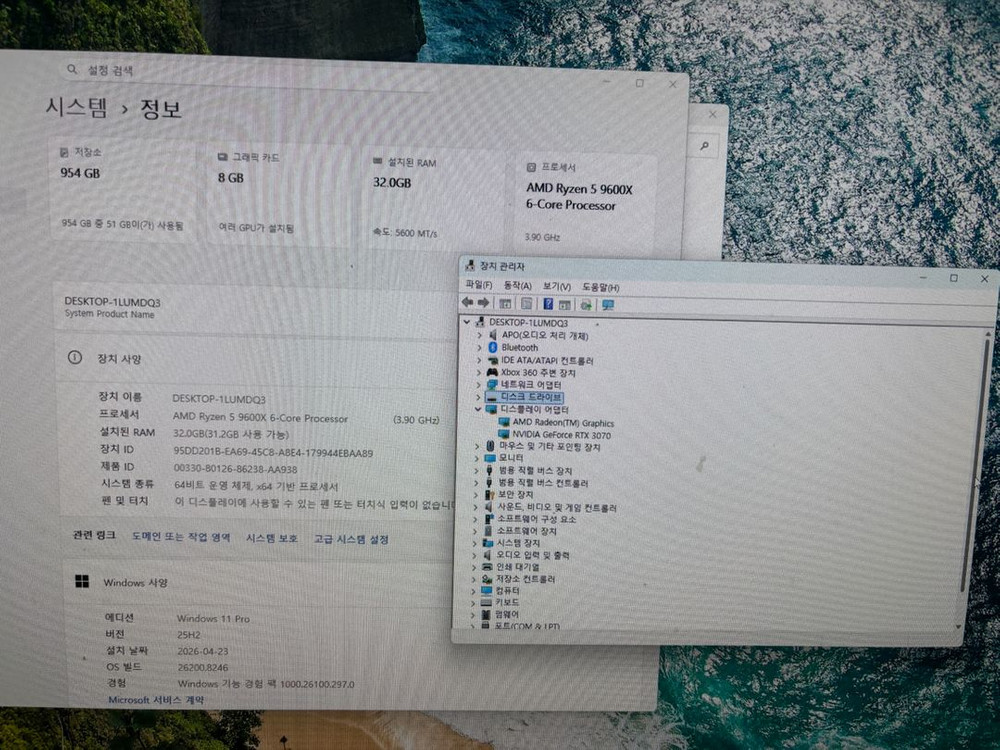Open Properties using the Device Manager toolbar icon
This screenshot has width=1000, height=750.
[x=526, y=304]
